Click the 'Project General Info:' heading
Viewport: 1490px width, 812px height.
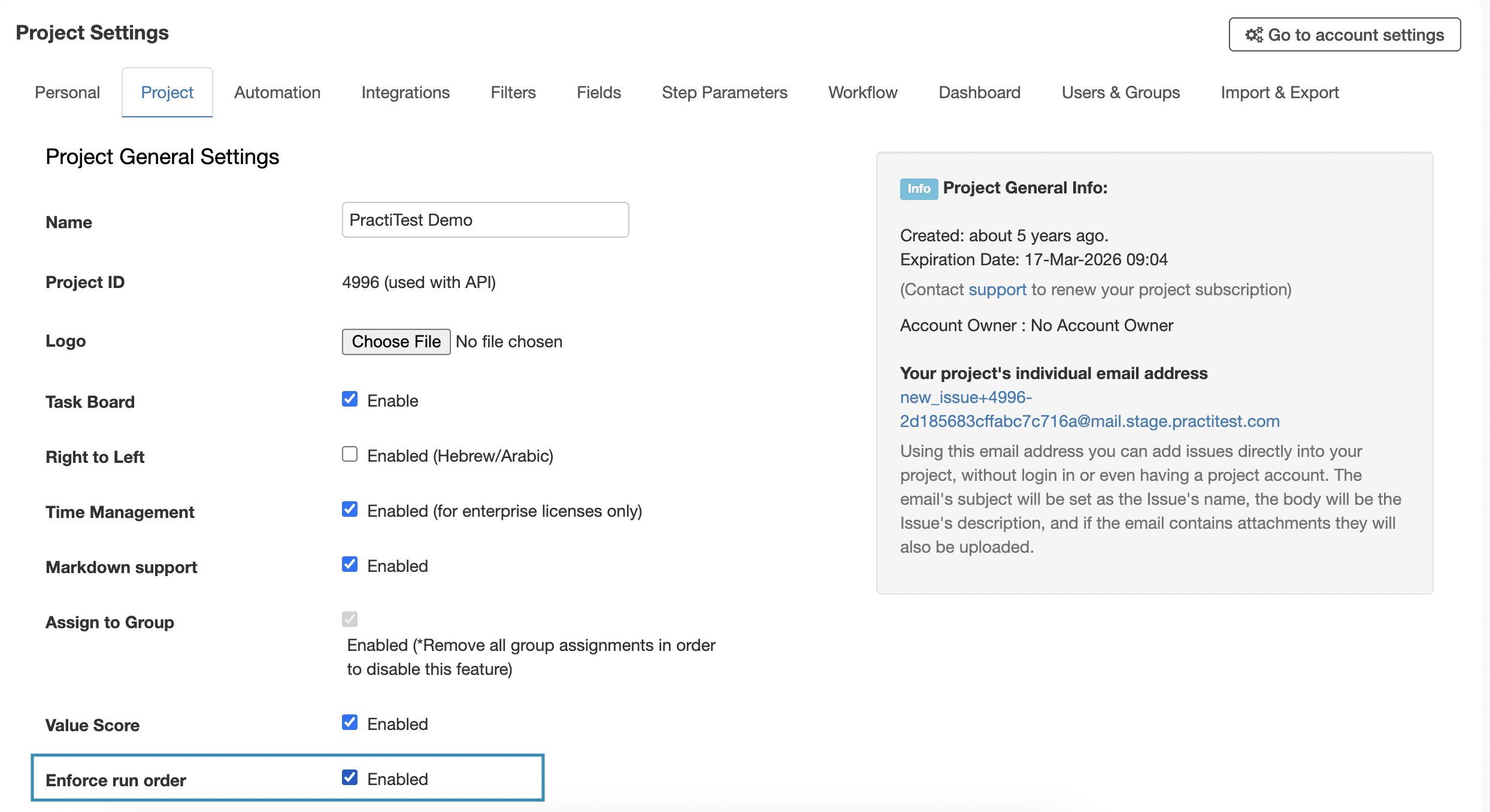(1025, 187)
